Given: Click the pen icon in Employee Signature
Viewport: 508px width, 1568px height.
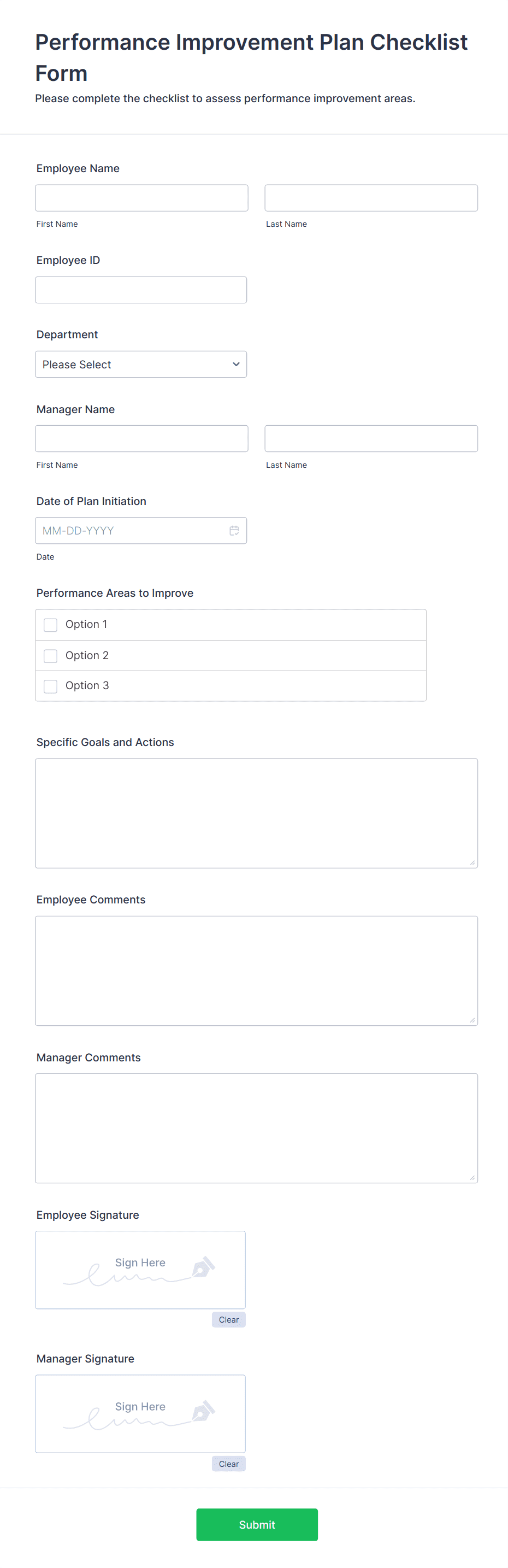Looking at the screenshot, I should coord(203,1267).
